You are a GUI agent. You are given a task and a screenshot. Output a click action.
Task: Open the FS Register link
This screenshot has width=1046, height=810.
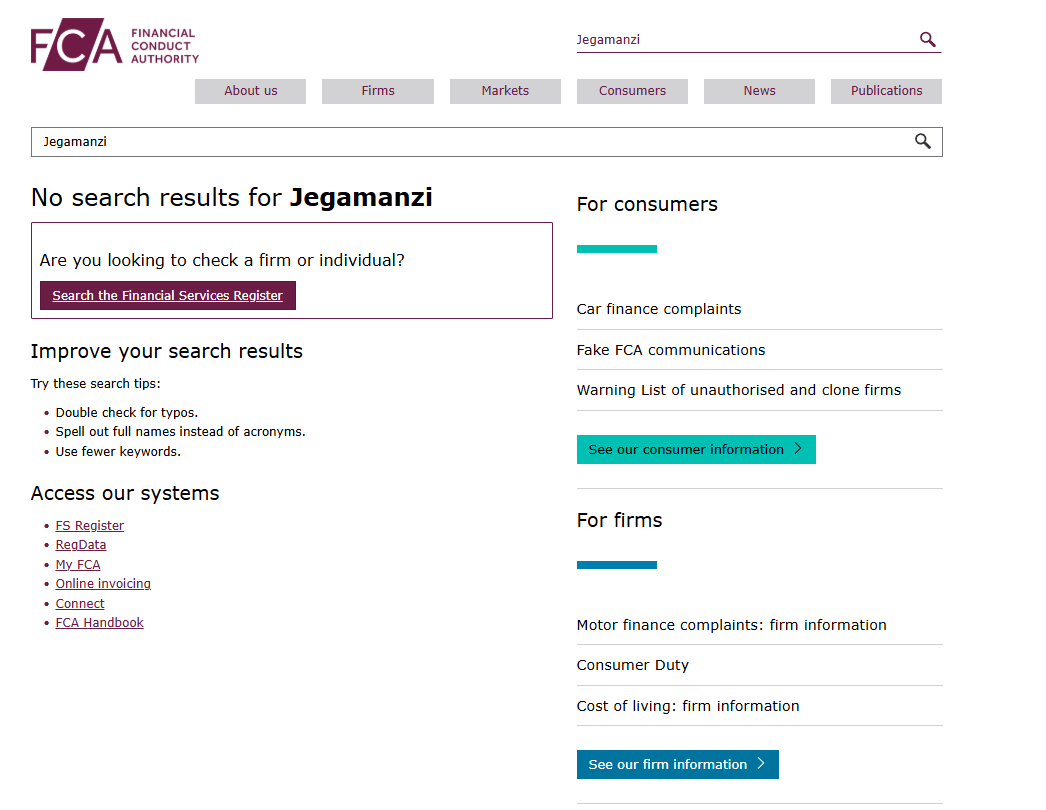[89, 526]
